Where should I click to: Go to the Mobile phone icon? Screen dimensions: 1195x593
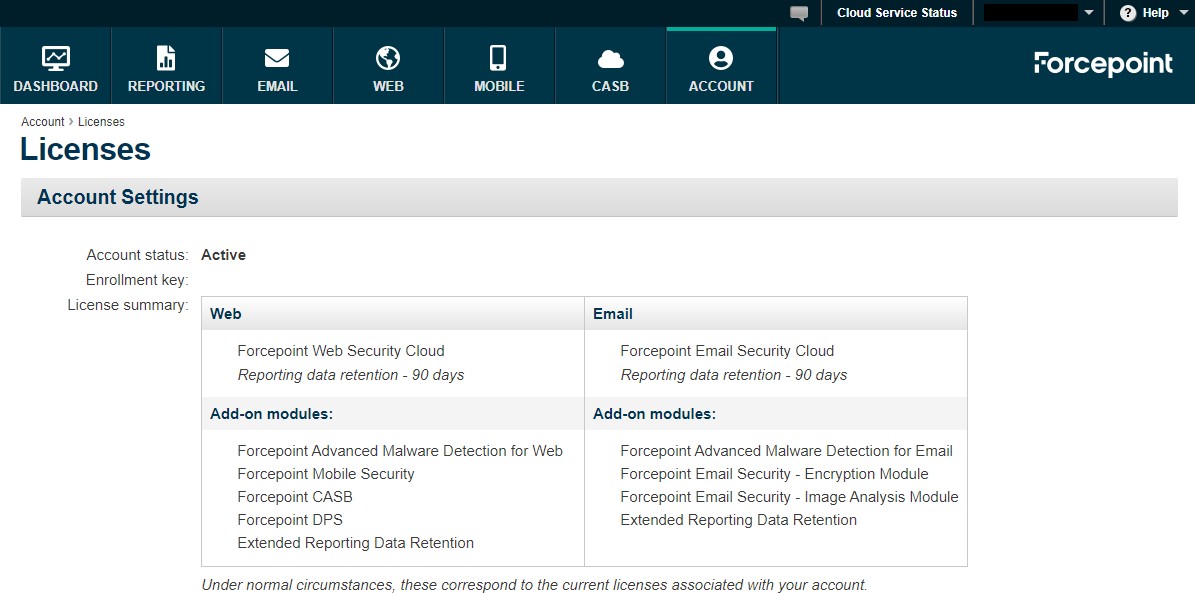[499, 58]
